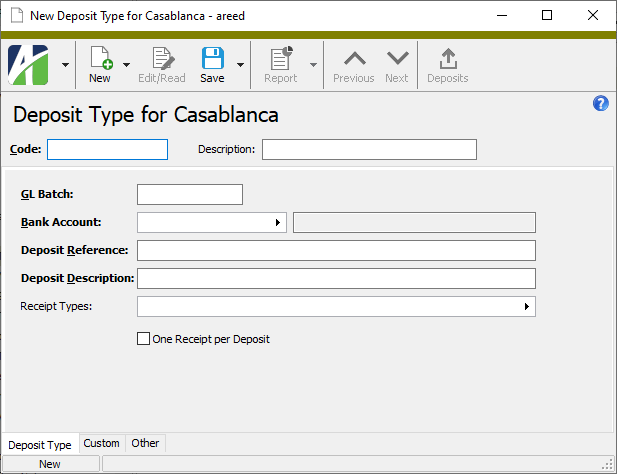Image resolution: width=617 pixels, height=474 pixels.
Task: Click the Save floppy disk icon
Action: [212, 59]
